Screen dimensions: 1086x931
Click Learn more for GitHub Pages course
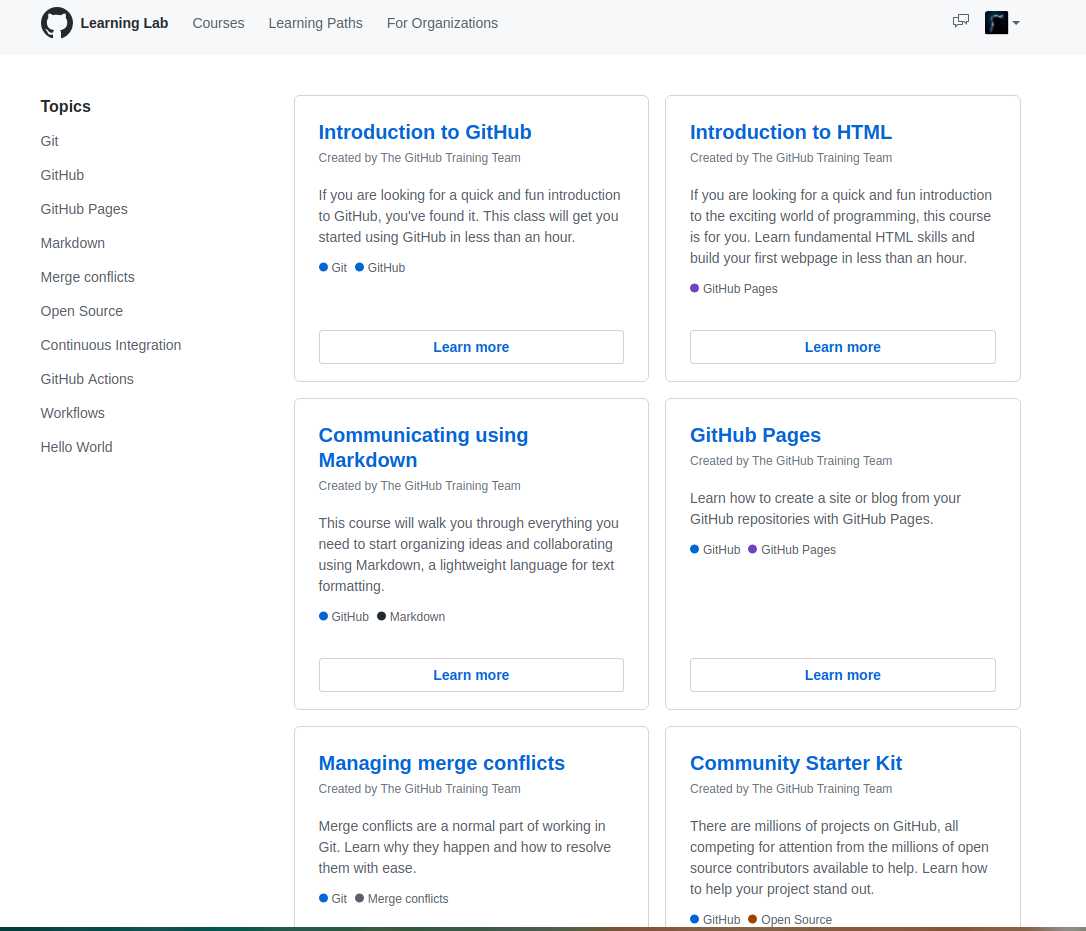tap(842, 674)
